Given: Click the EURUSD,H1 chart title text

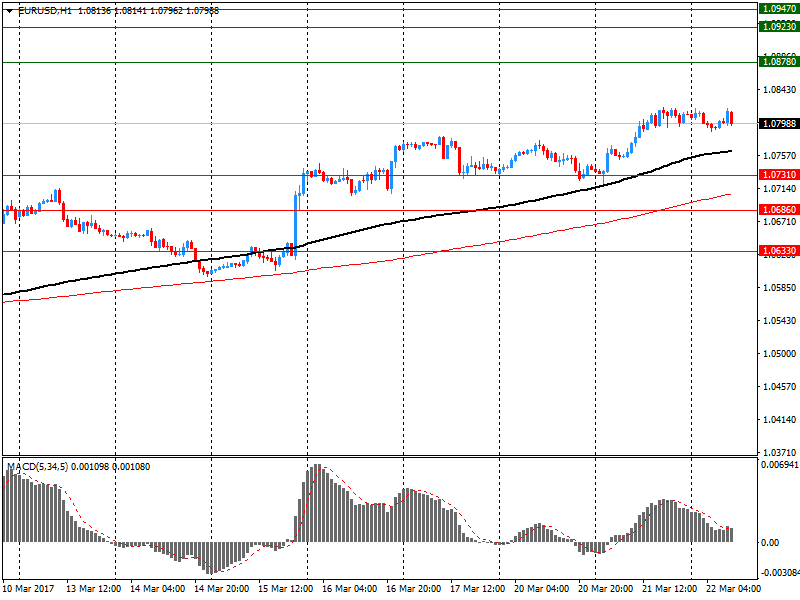Looking at the screenshot, I should (x=45, y=11).
